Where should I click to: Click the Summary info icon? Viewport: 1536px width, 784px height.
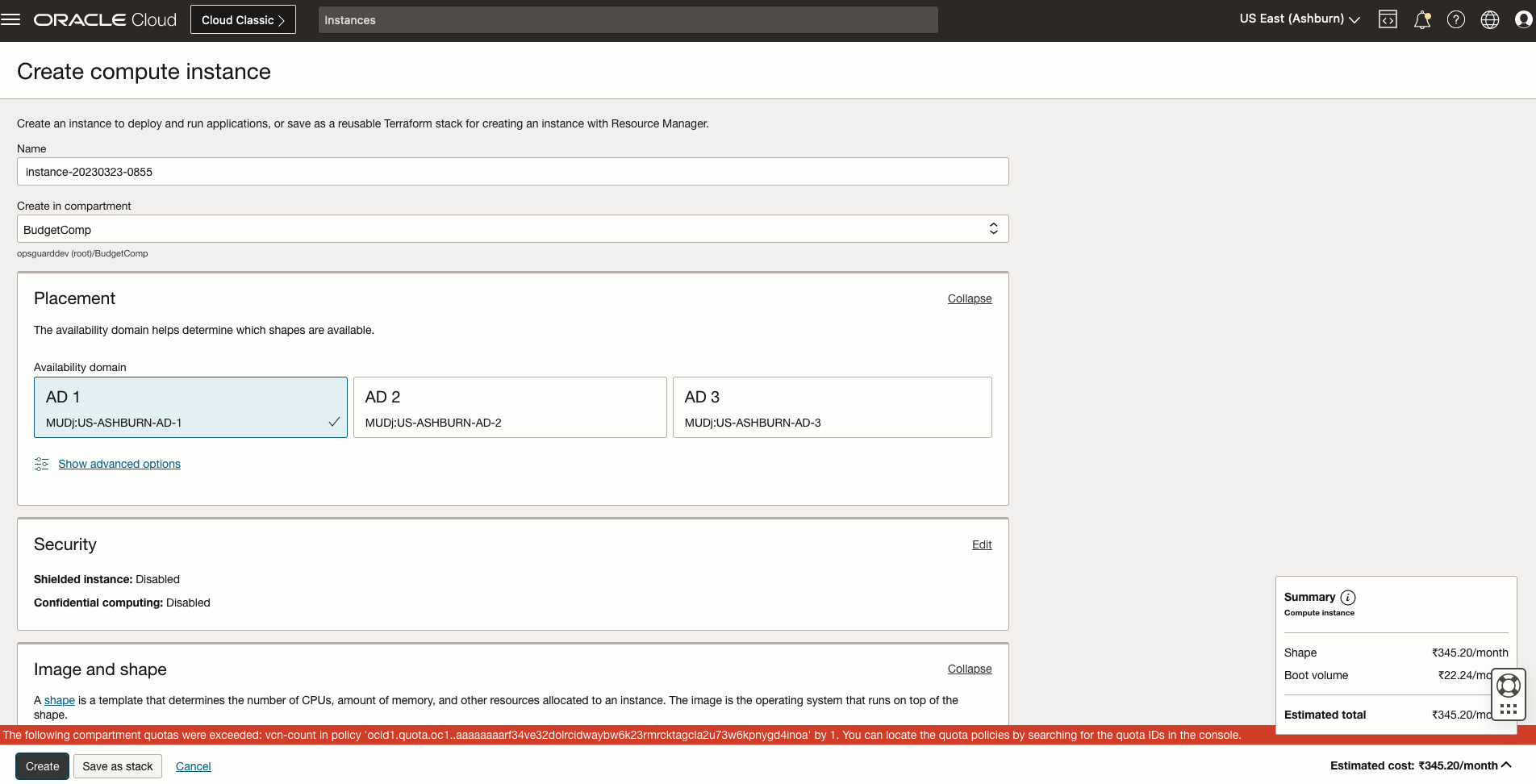pyautogui.click(x=1348, y=598)
